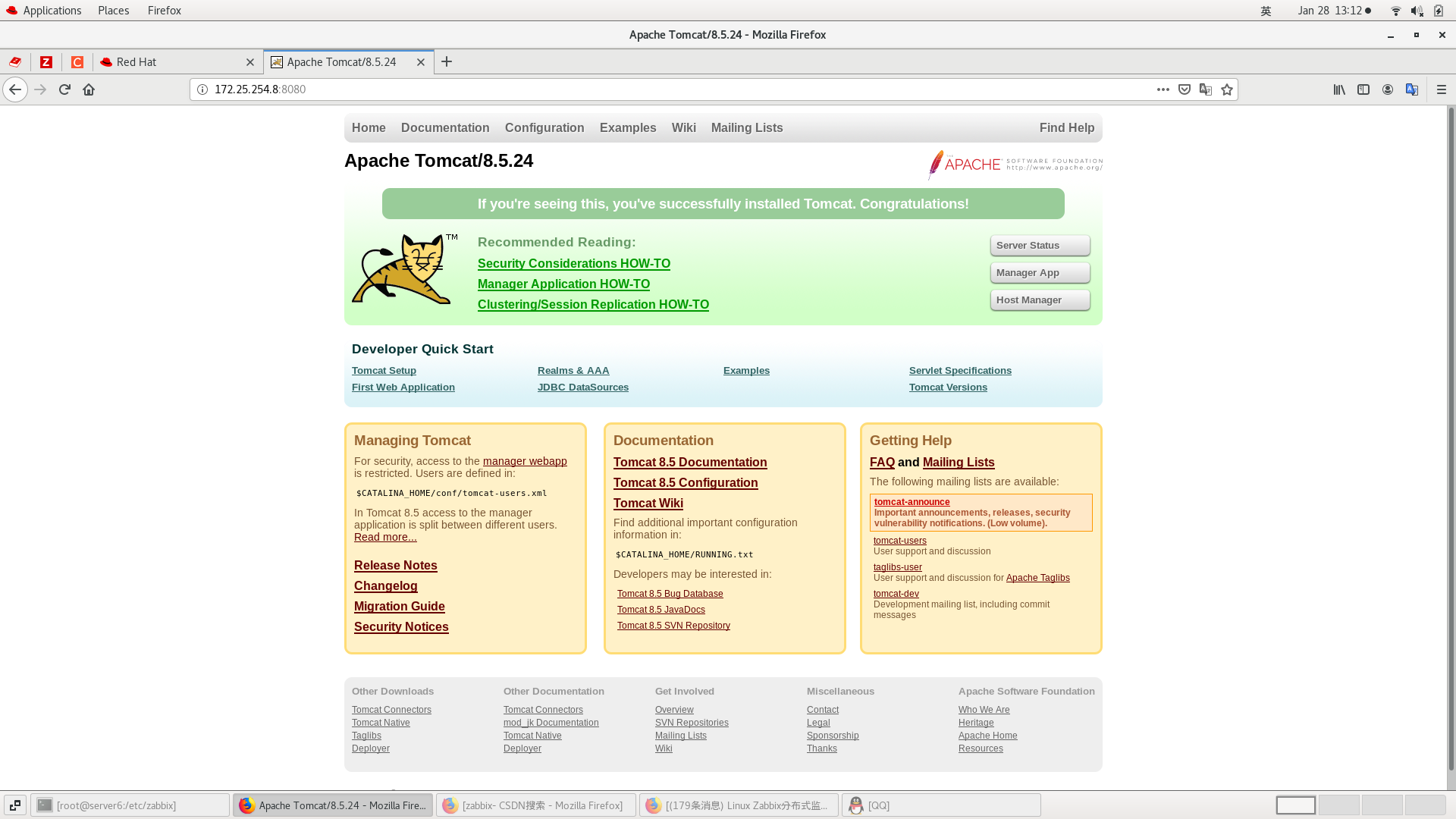Click the Server Status button
Viewport: 1456px width, 819px height.
(1039, 245)
